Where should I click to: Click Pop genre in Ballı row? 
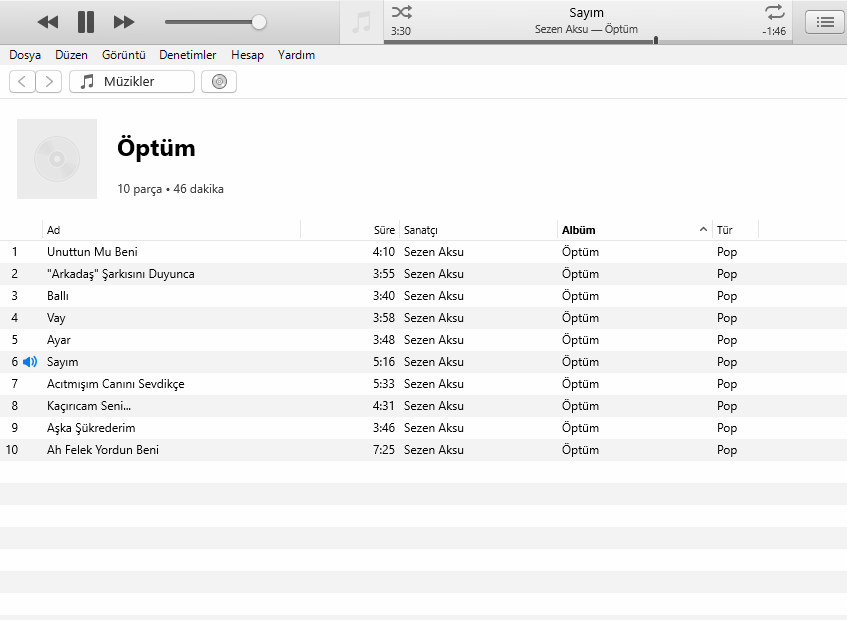[x=727, y=296]
